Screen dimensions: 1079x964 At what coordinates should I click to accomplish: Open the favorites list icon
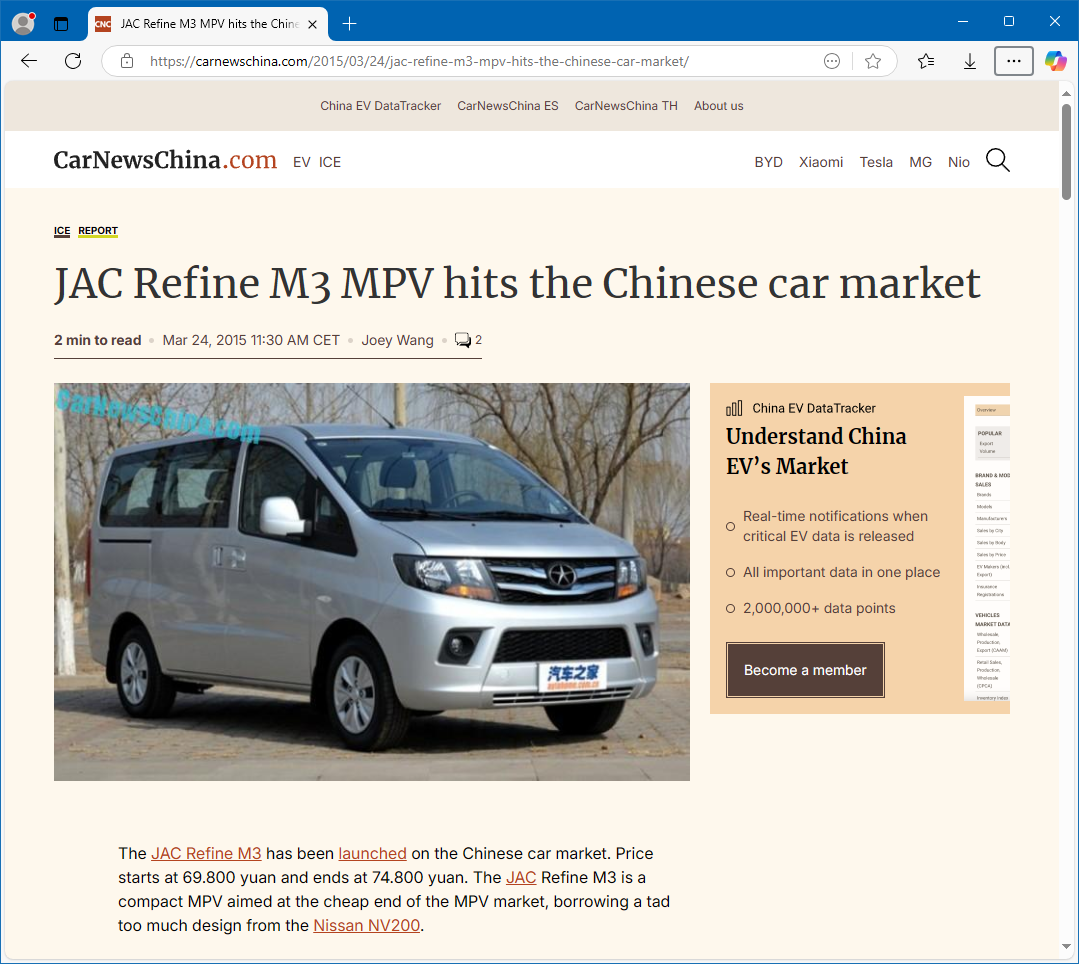tap(926, 61)
